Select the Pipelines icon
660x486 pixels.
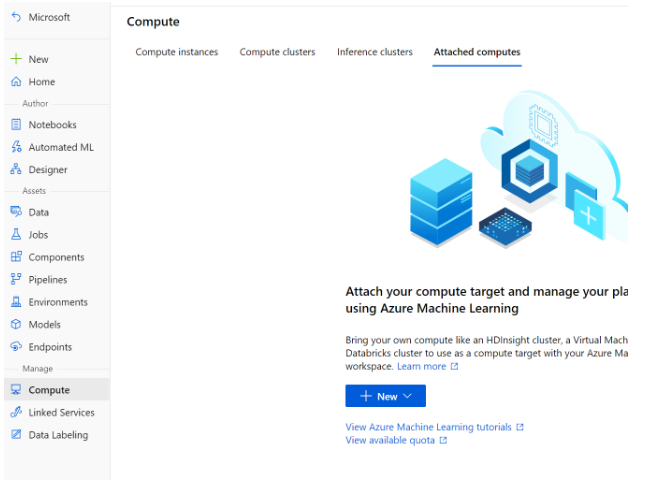pos(16,280)
